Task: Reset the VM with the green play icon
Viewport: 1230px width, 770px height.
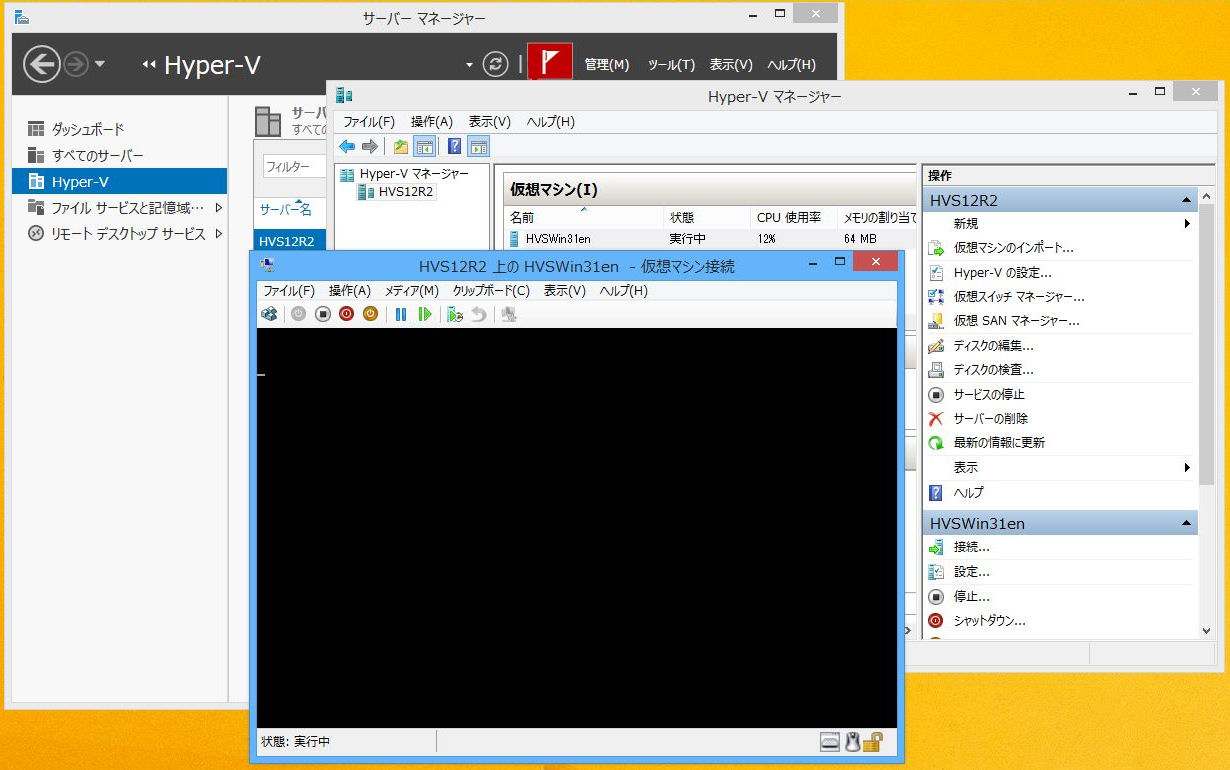Action: [x=425, y=314]
